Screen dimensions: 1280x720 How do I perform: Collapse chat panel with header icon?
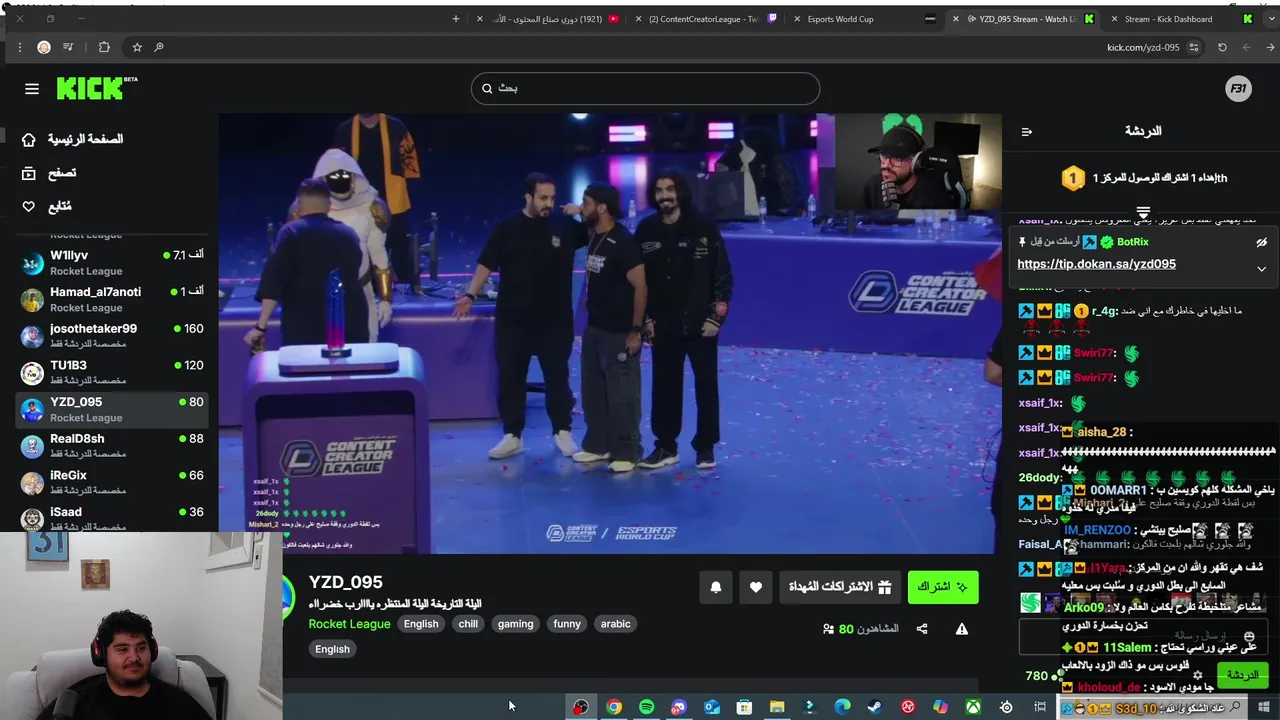click(1026, 131)
